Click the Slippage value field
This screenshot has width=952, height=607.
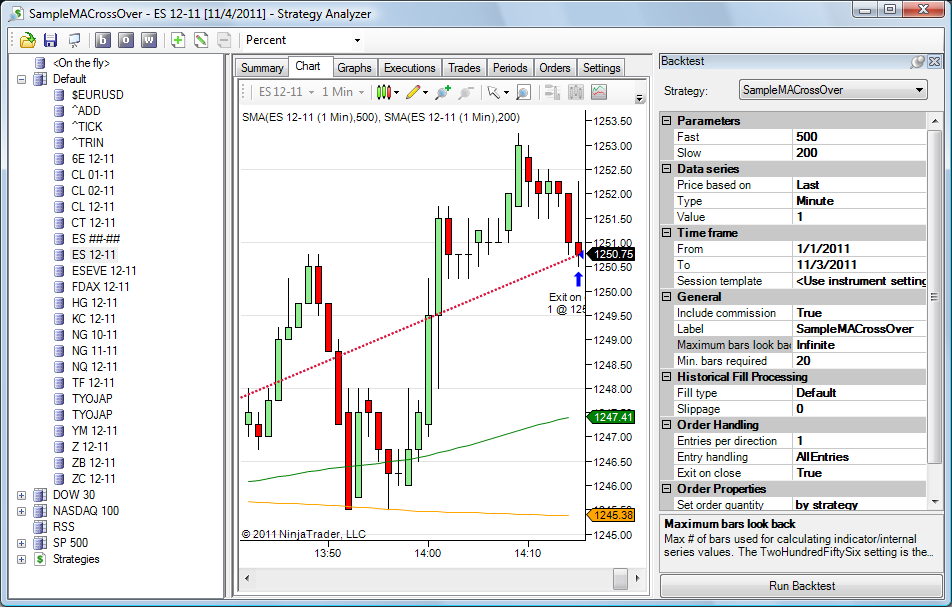860,409
